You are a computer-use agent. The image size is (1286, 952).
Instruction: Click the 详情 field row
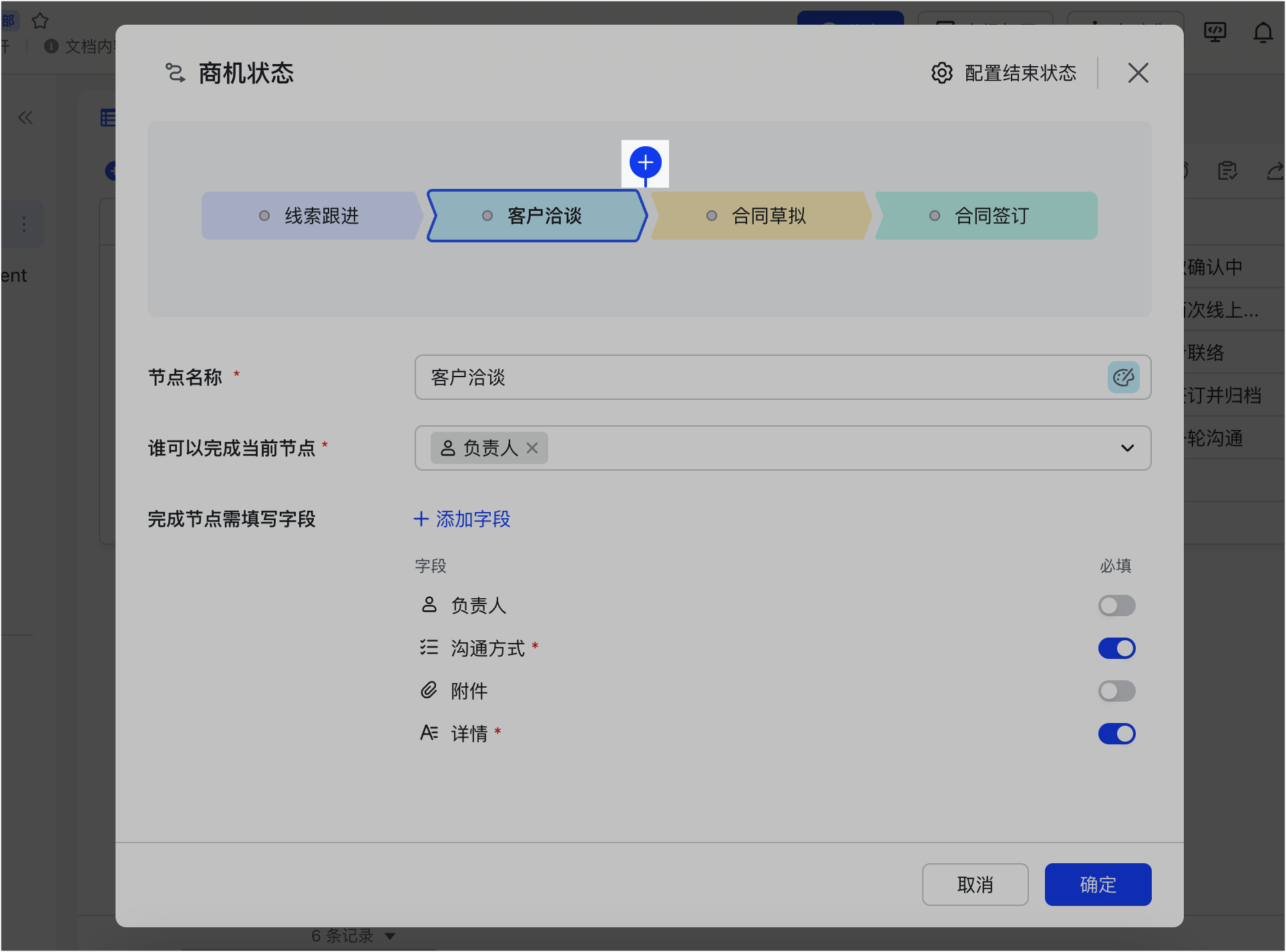tap(777, 734)
